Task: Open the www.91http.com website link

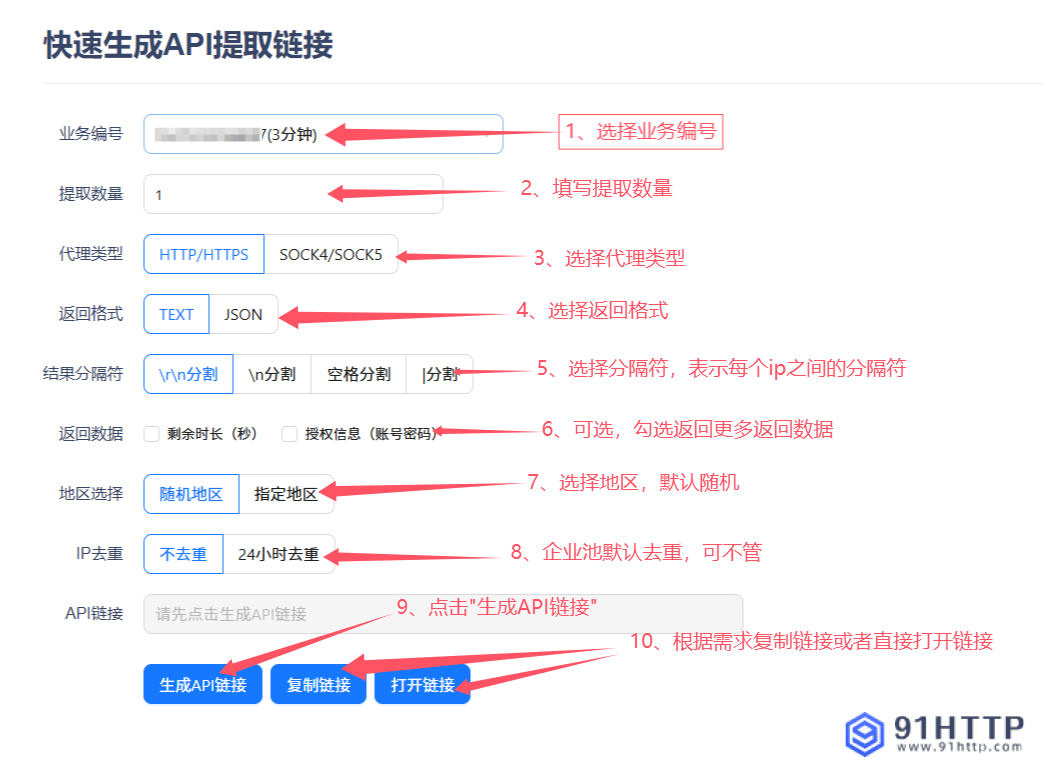Action: 962,745
